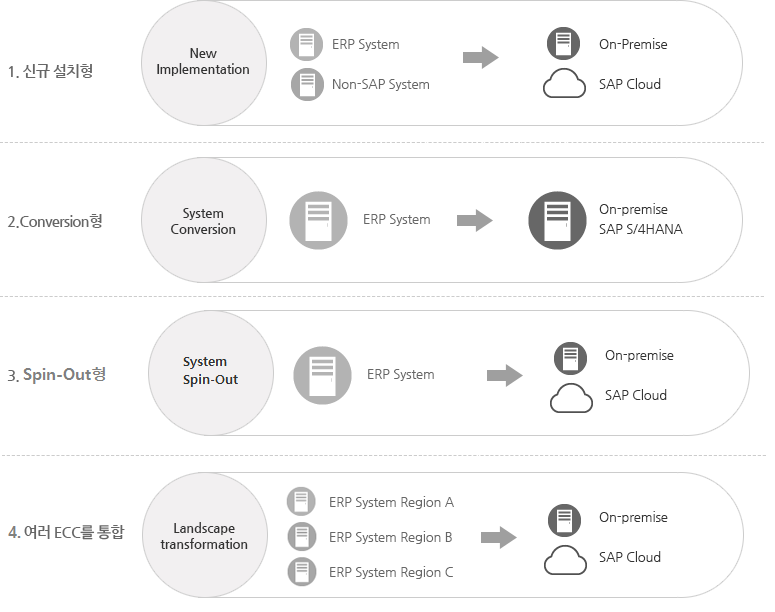Click the "4. 여러 ECC를 통합" heading
This screenshot has width=775, height=612.
[x=66, y=533]
